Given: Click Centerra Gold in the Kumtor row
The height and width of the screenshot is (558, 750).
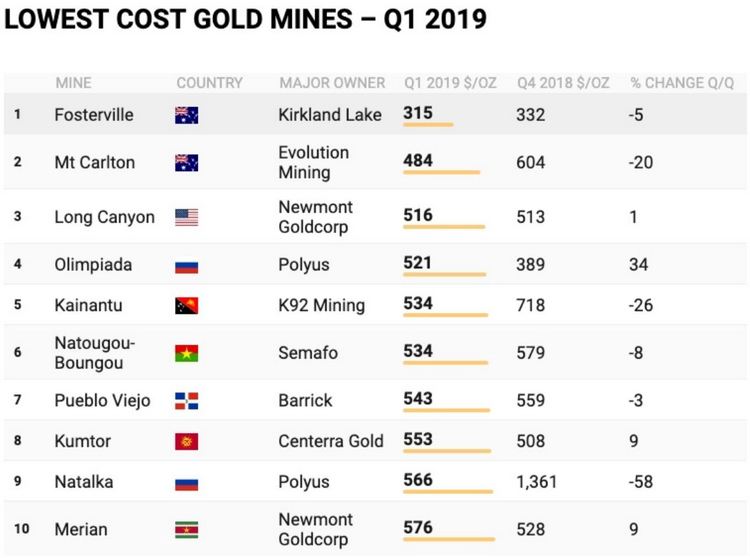Looking at the screenshot, I should tap(331, 441).
